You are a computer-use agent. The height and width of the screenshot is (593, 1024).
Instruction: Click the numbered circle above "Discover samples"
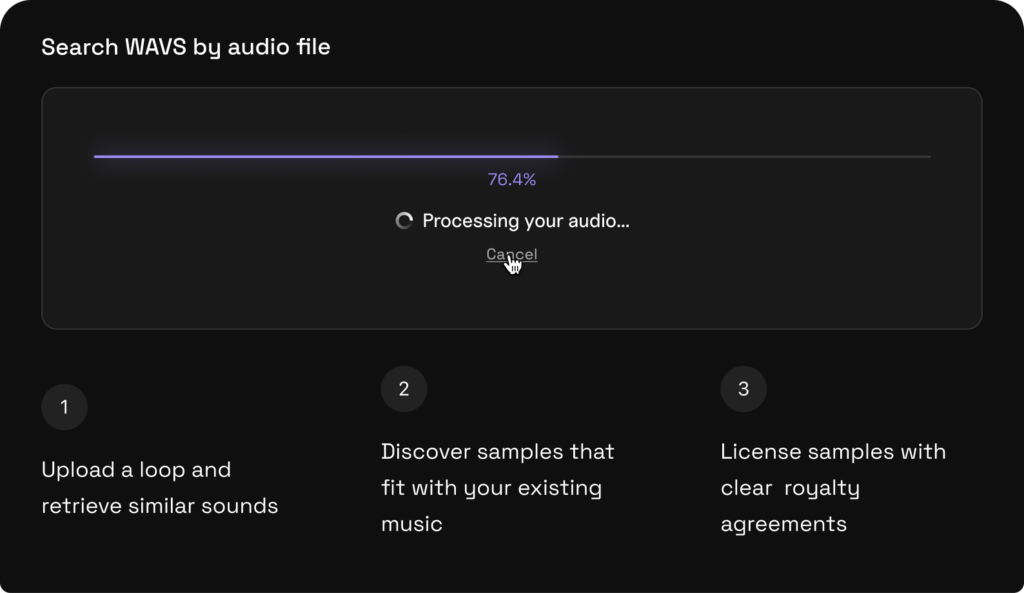click(404, 389)
